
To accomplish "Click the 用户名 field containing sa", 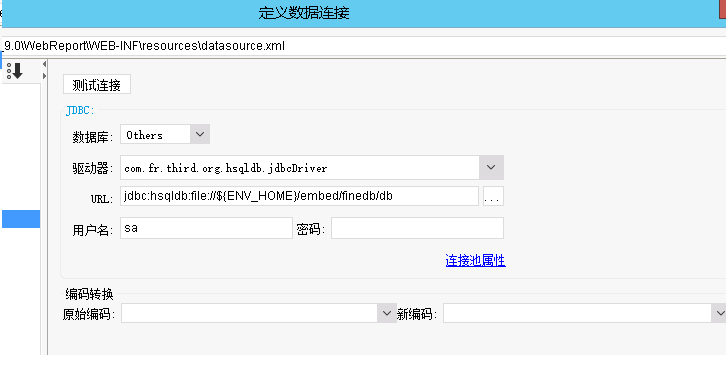I will tap(207, 228).
